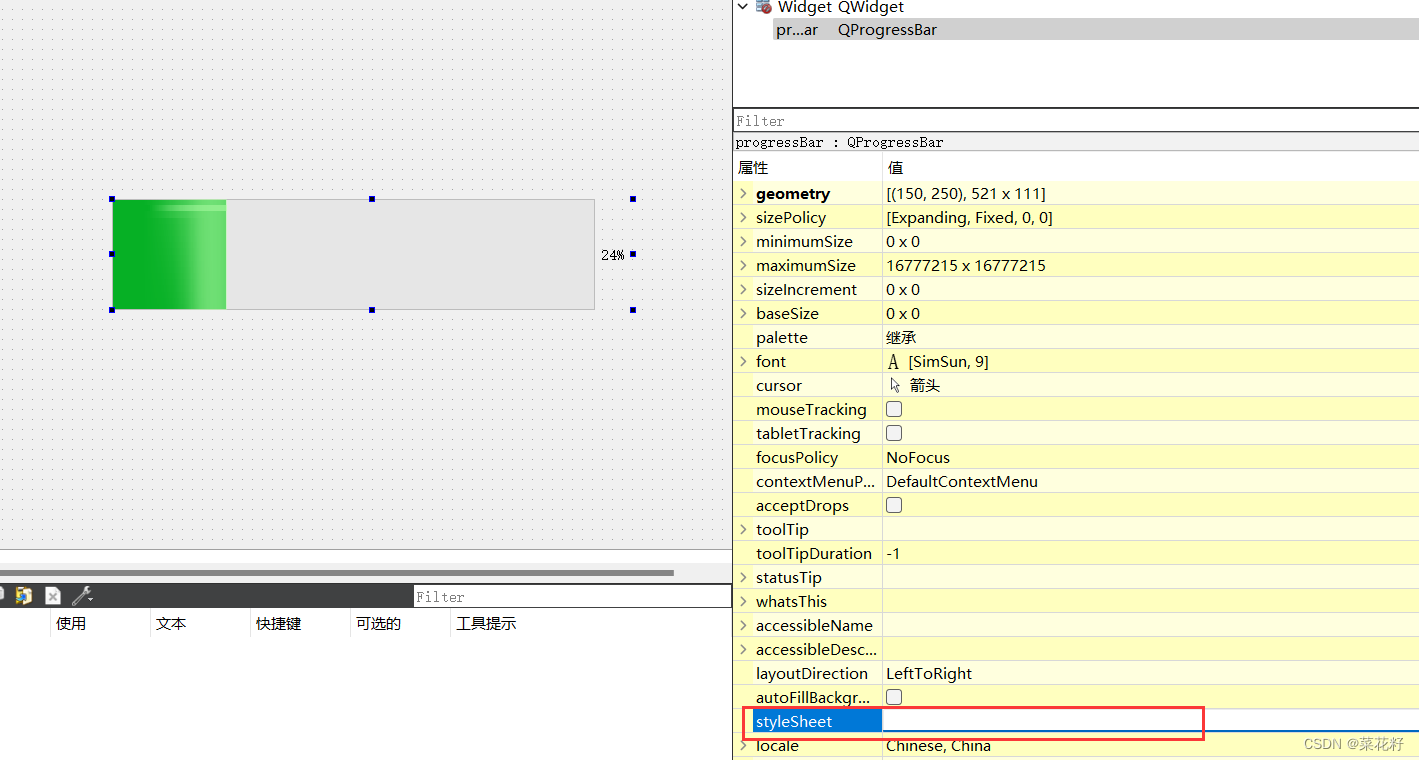Click the Action Editor Filter field
Viewport: 1419px width, 760px height.
pyautogui.click(x=573, y=596)
